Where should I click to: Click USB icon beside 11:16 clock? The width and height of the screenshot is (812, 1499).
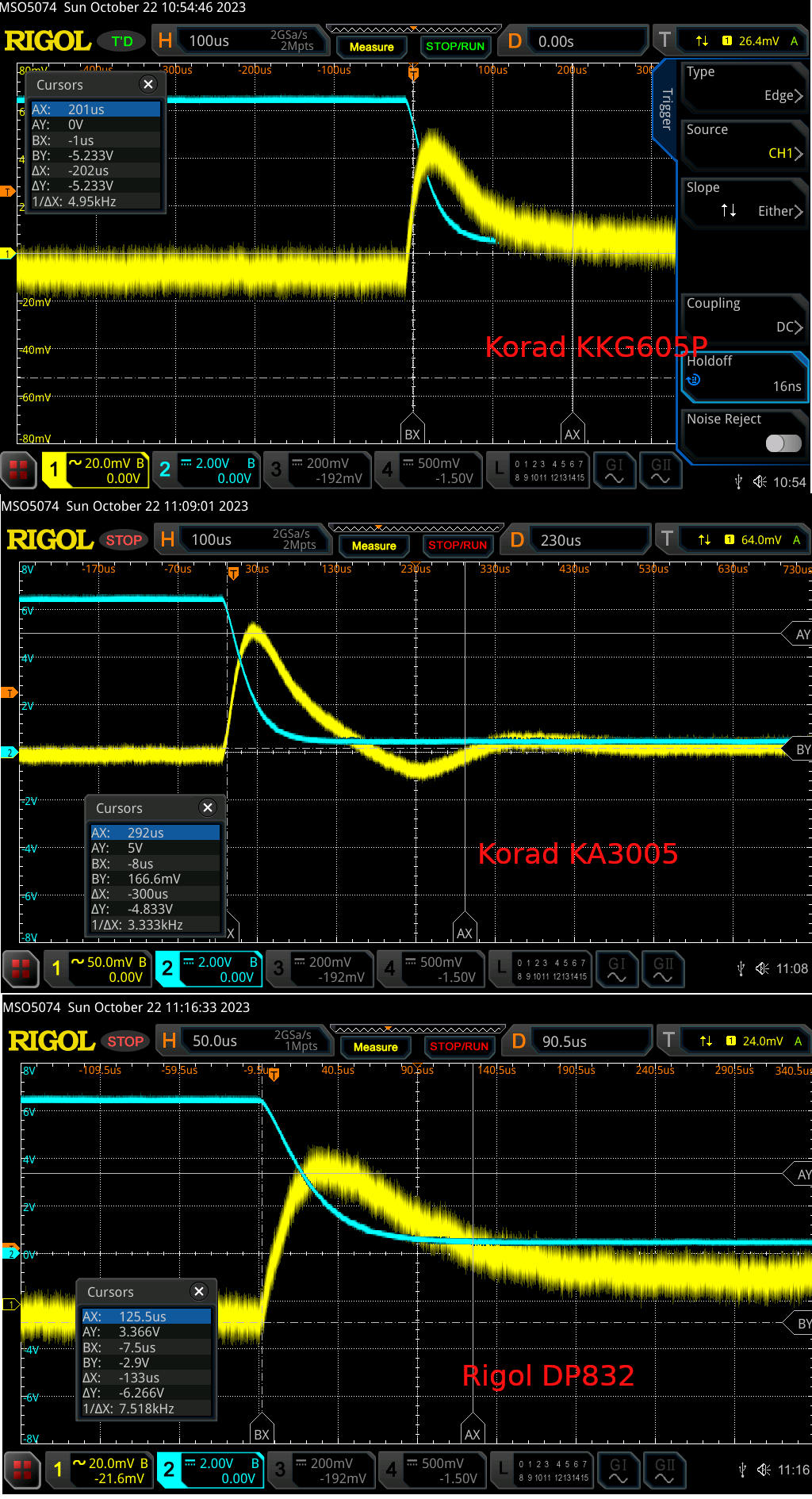(742, 1470)
